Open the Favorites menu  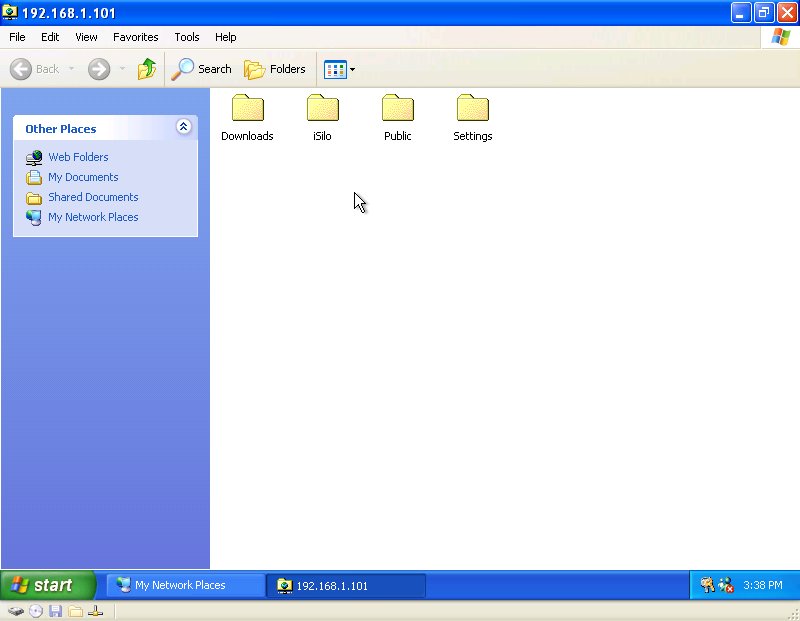pyautogui.click(x=135, y=37)
